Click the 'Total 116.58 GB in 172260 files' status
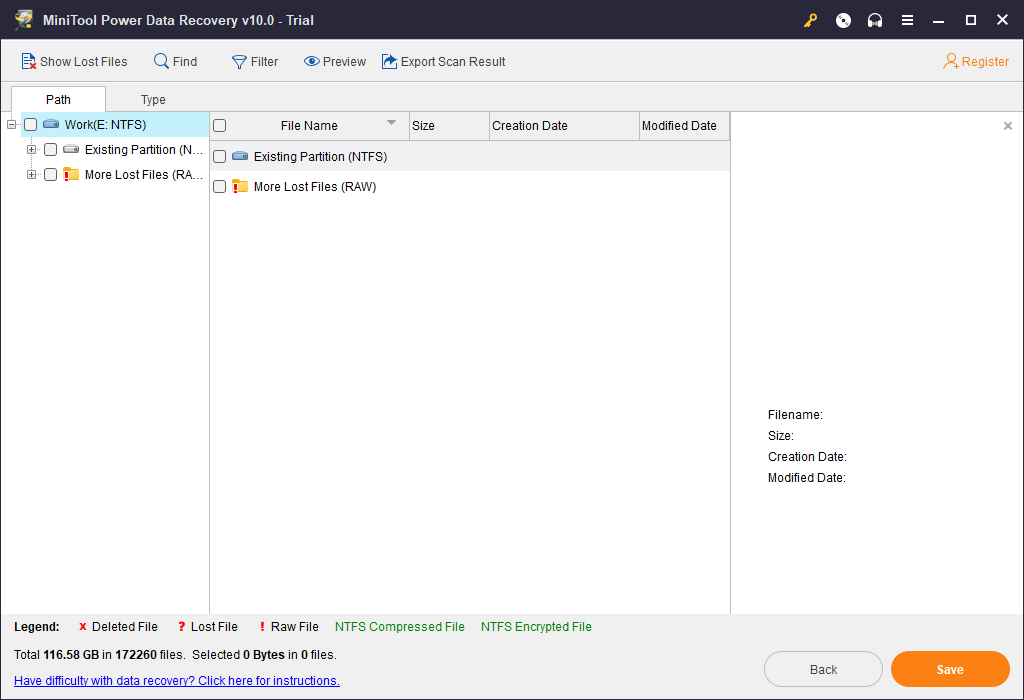 99,655
